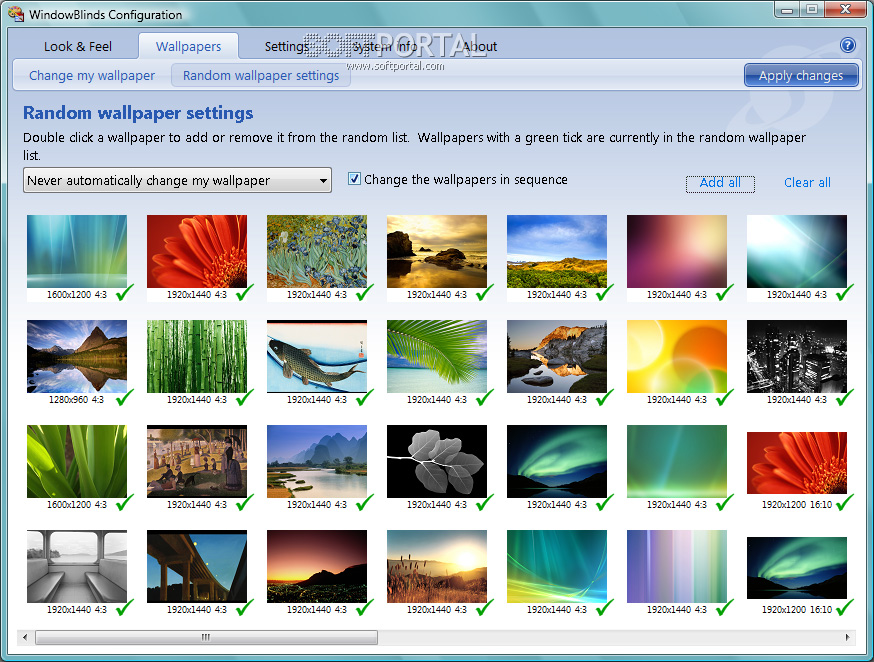This screenshot has height=662, width=874.
Task: Toggle Change the wallpapers in sequence checkbox
Action: point(354,179)
